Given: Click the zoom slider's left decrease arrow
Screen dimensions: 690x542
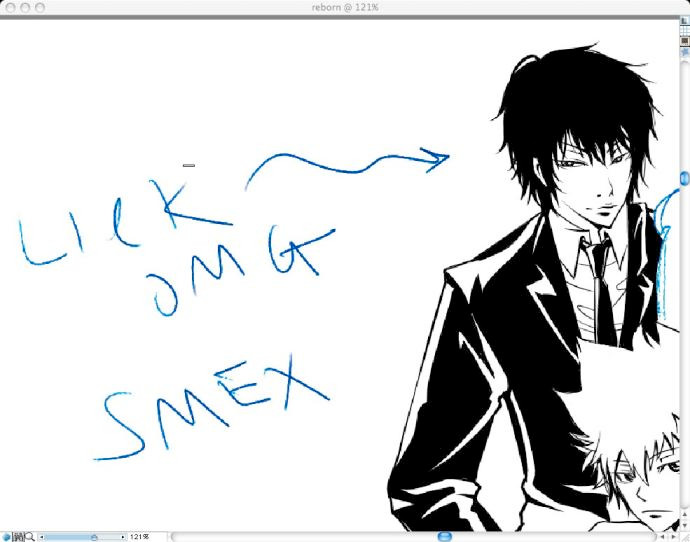Looking at the screenshot, I should (x=42, y=537).
